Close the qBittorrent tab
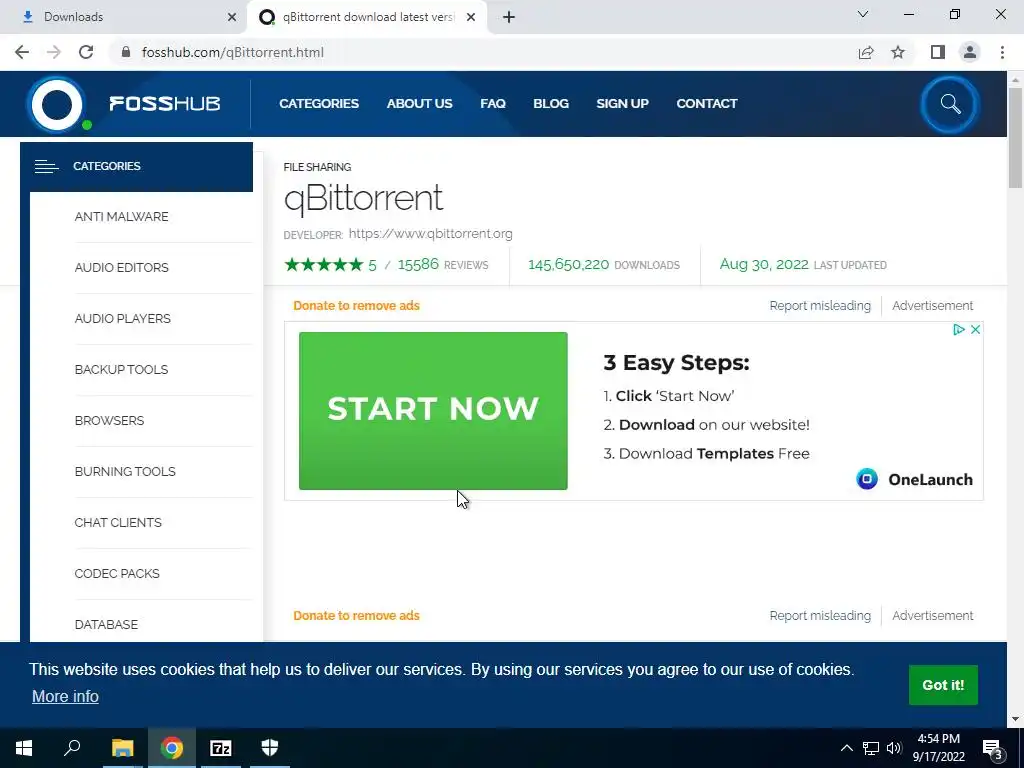 [x=471, y=17]
